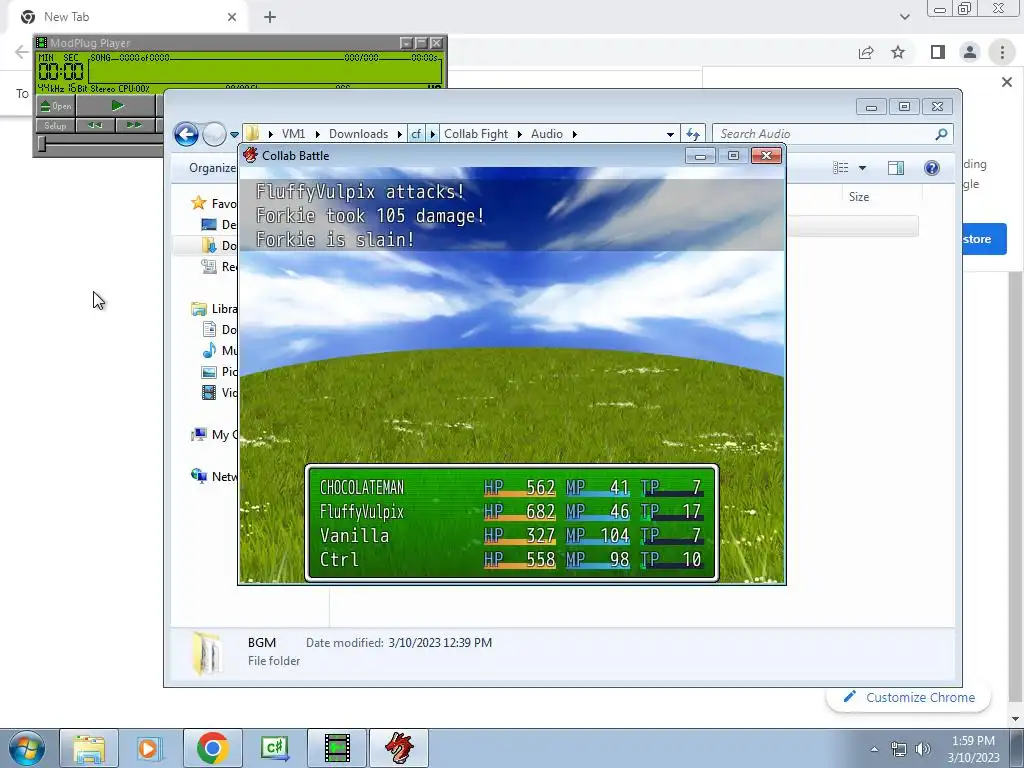The height and width of the screenshot is (768, 1024).
Task: Click the Size column header
Action: coord(859,197)
